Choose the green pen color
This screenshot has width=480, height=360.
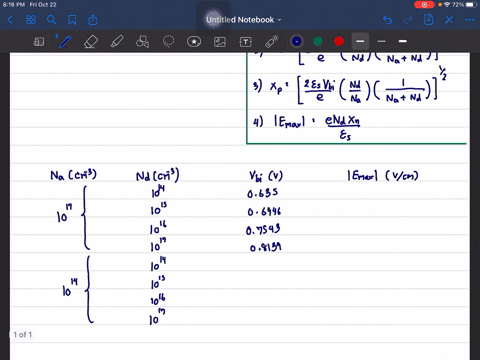coord(318,41)
